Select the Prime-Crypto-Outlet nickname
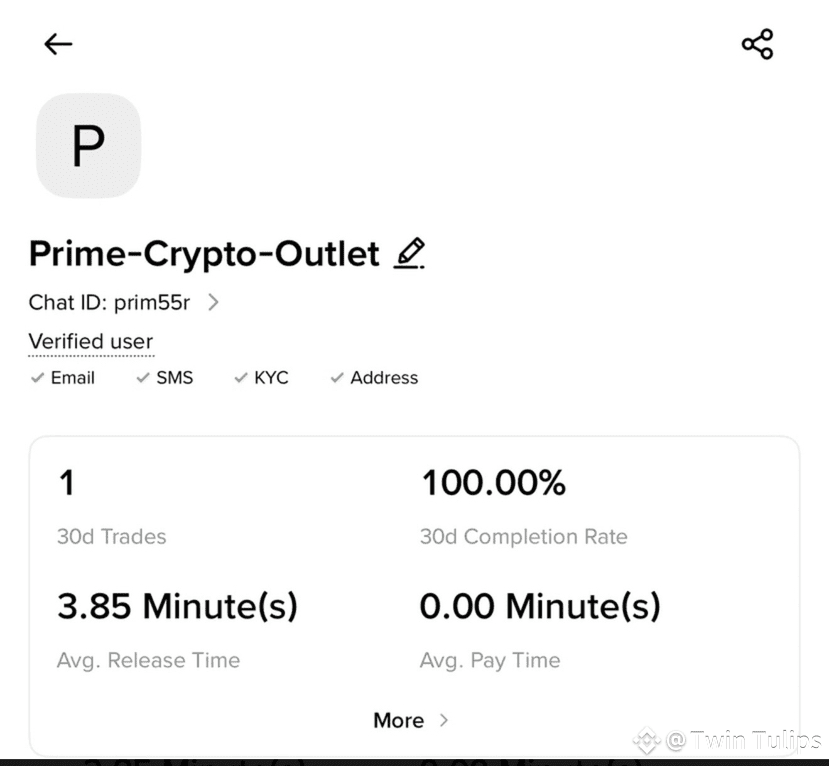The width and height of the screenshot is (829, 766). pos(204,254)
